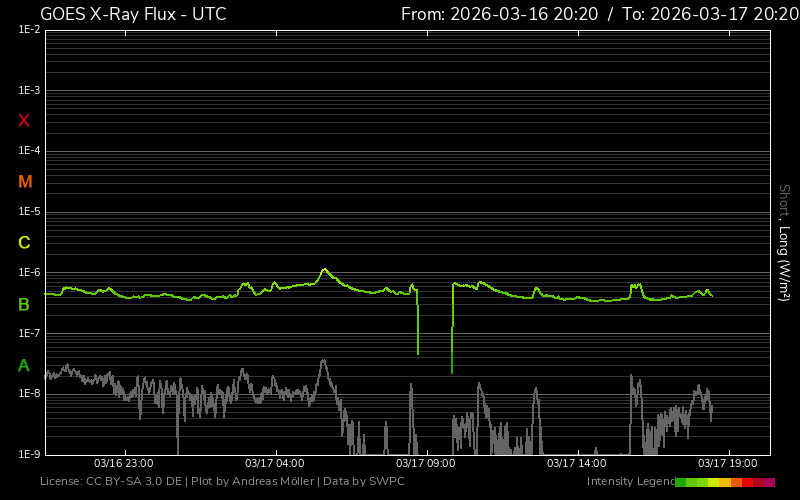
Task: Click the tallest peak of the gray short-wavelength curve
Action: [323, 361]
